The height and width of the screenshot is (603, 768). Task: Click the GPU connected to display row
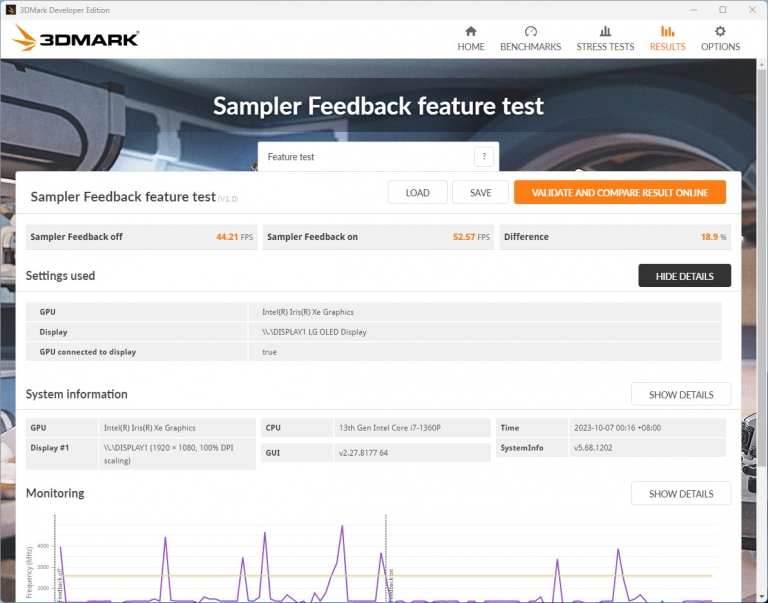373,352
